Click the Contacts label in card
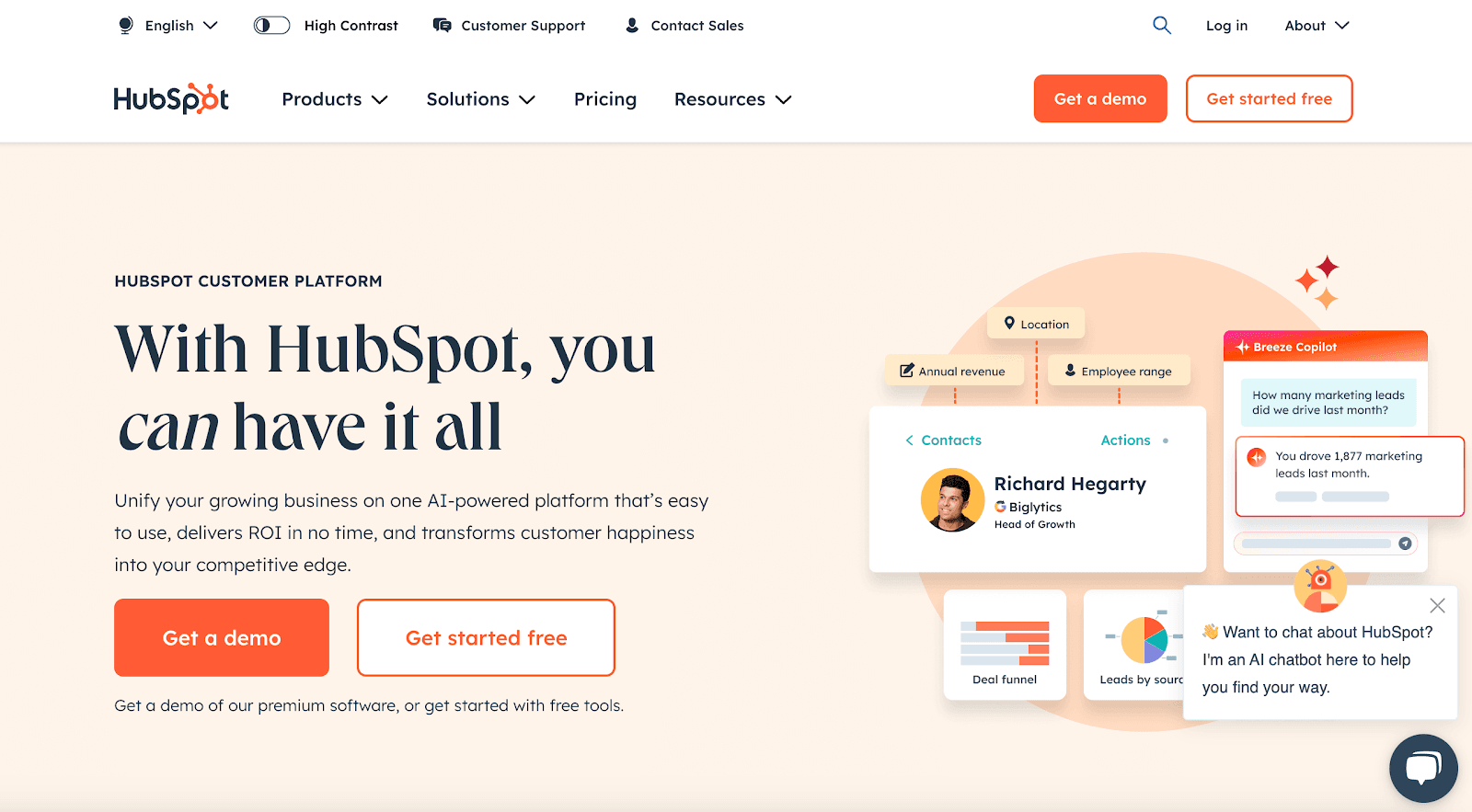Viewport: 1472px width, 812px height. point(951,440)
